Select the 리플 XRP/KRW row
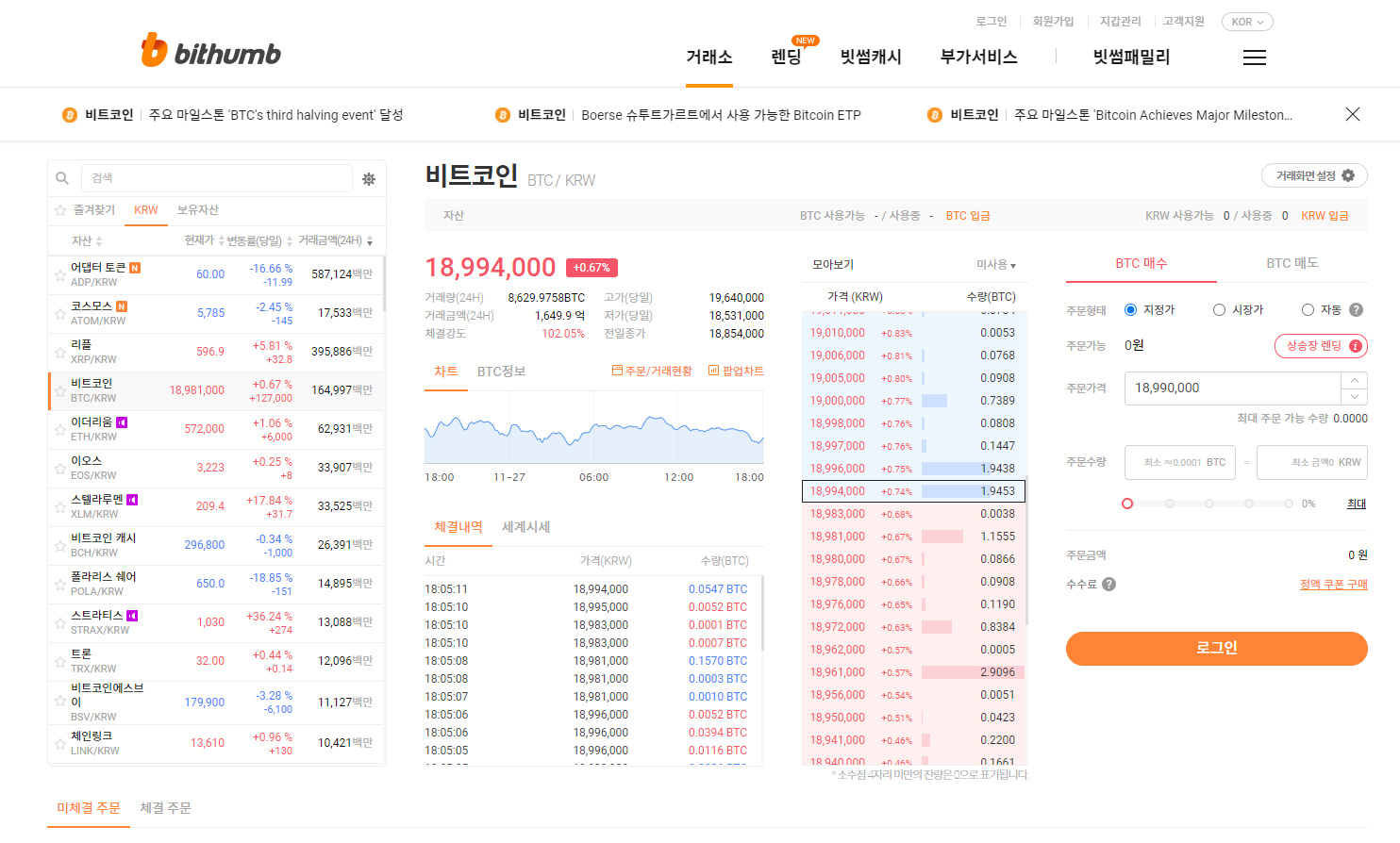This screenshot has height=843, width=1400. tap(216, 353)
